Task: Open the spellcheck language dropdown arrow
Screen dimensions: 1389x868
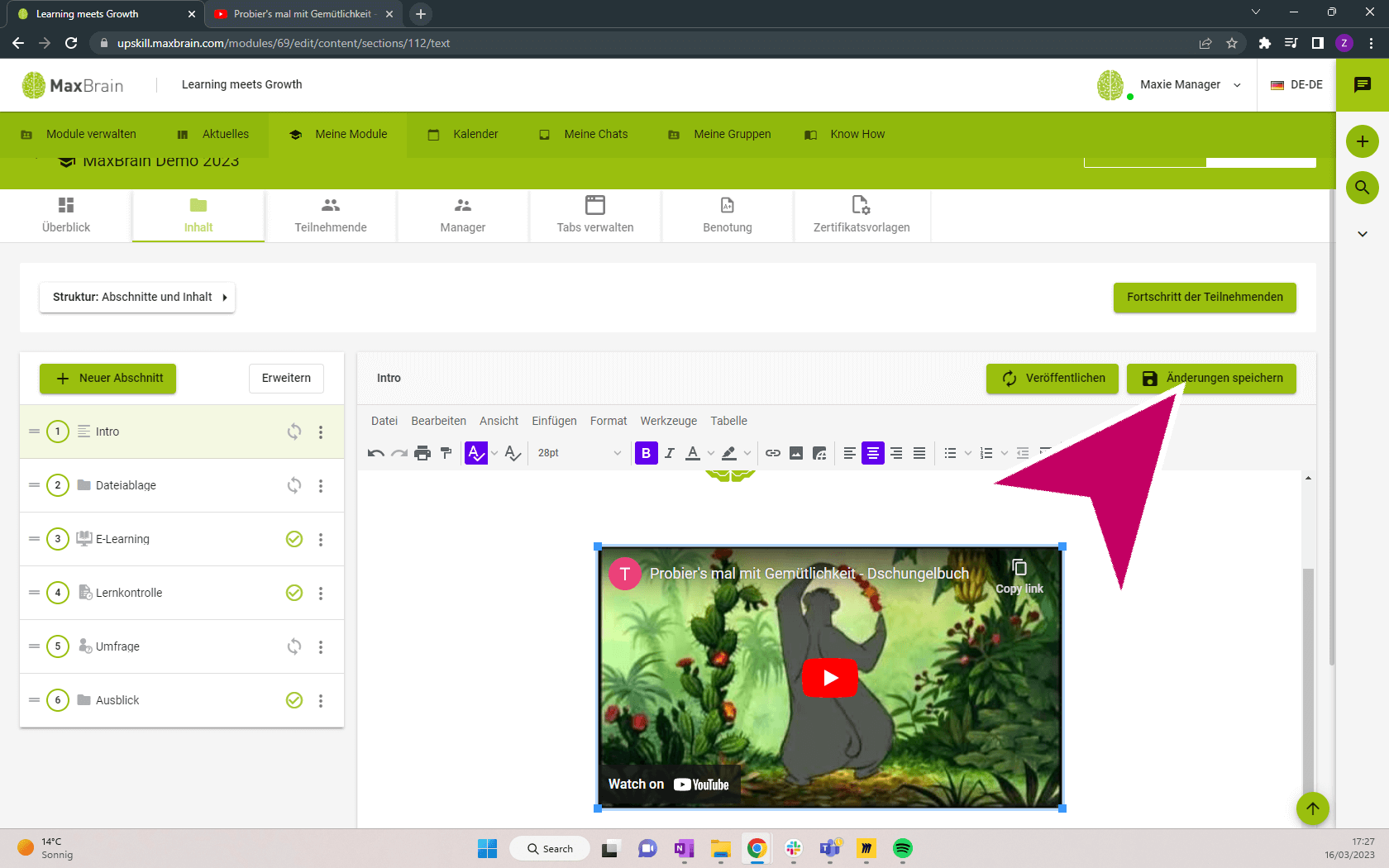Action: tap(494, 453)
